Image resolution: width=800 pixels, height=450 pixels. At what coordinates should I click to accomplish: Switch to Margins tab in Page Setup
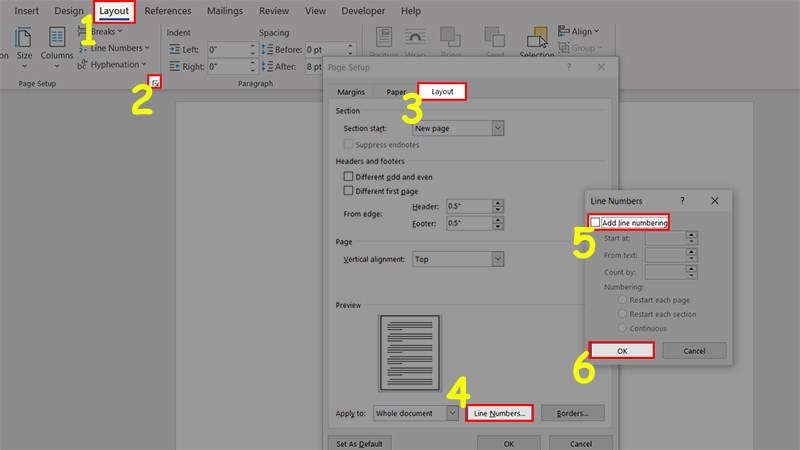coord(351,92)
